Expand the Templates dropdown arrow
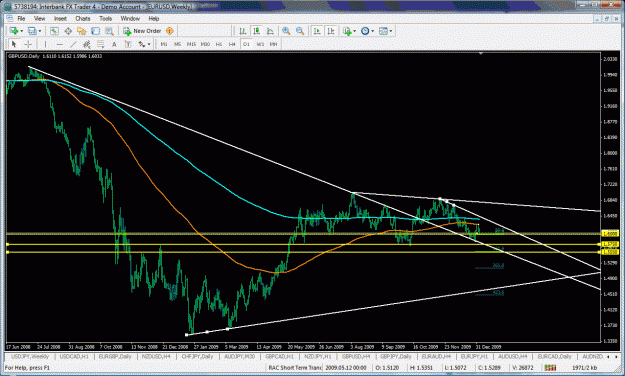Image resolution: width=625 pixels, height=376 pixels. [391, 31]
